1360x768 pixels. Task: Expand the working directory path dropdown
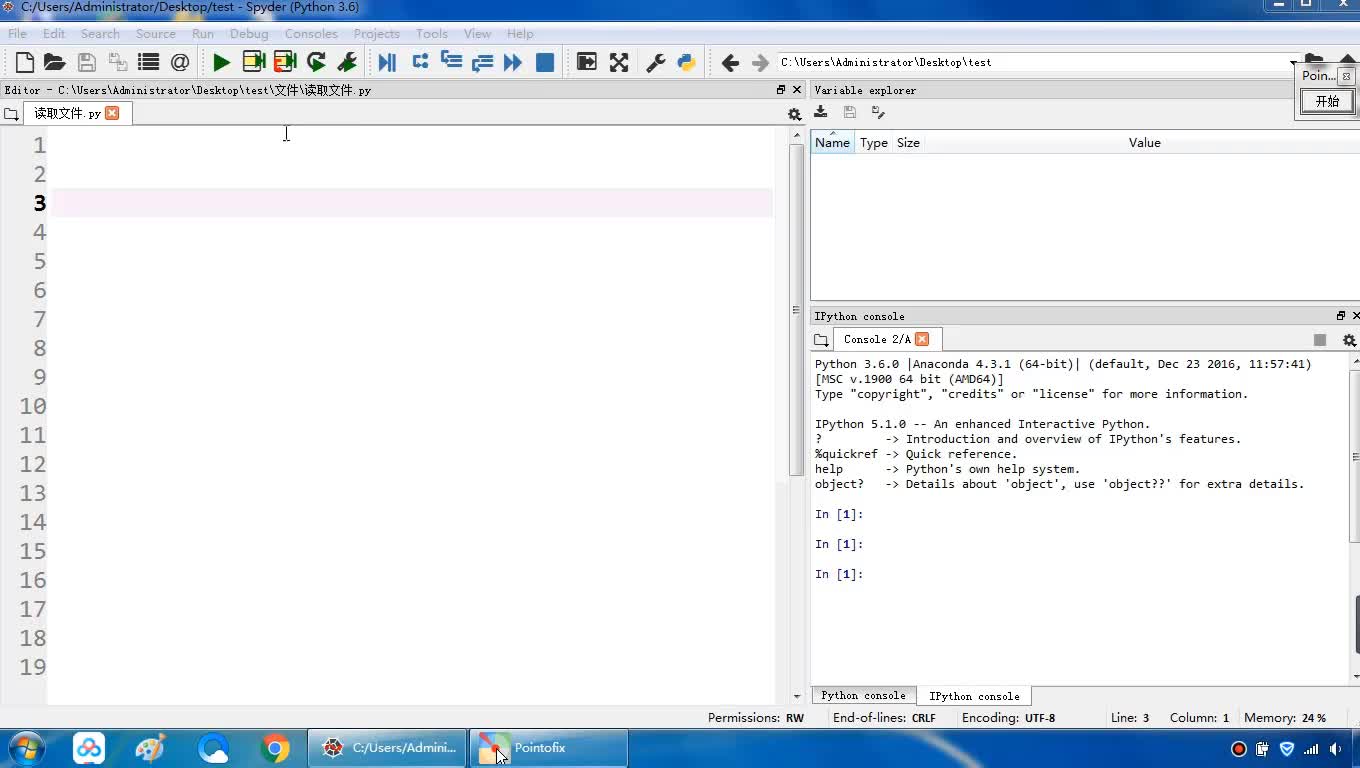[1292, 63]
